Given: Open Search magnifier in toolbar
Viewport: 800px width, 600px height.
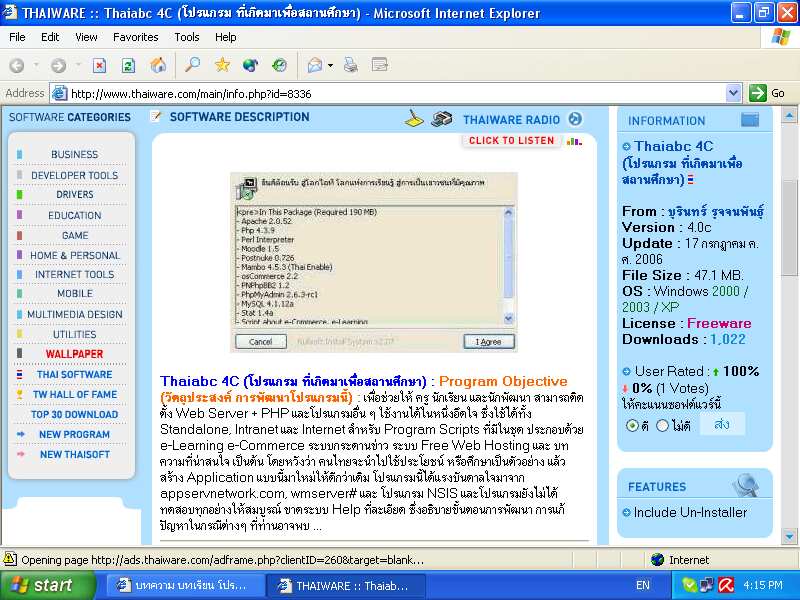Looking at the screenshot, I should 192,65.
